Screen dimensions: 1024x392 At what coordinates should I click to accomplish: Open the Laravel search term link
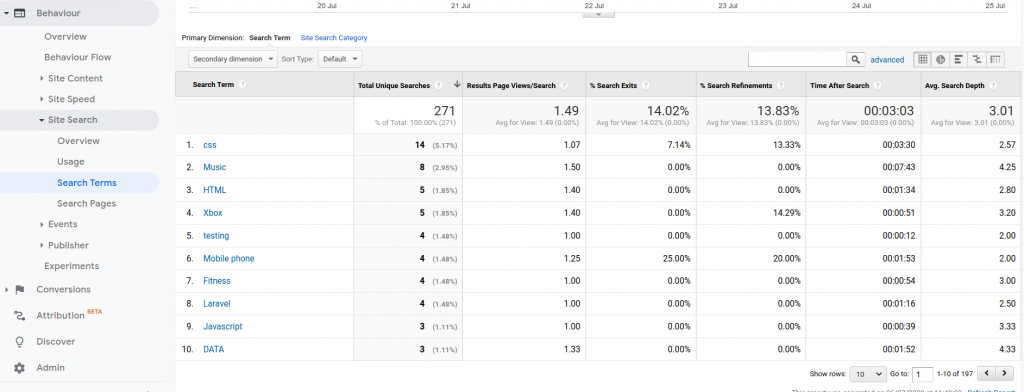pyautogui.click(x=217, y=304)
